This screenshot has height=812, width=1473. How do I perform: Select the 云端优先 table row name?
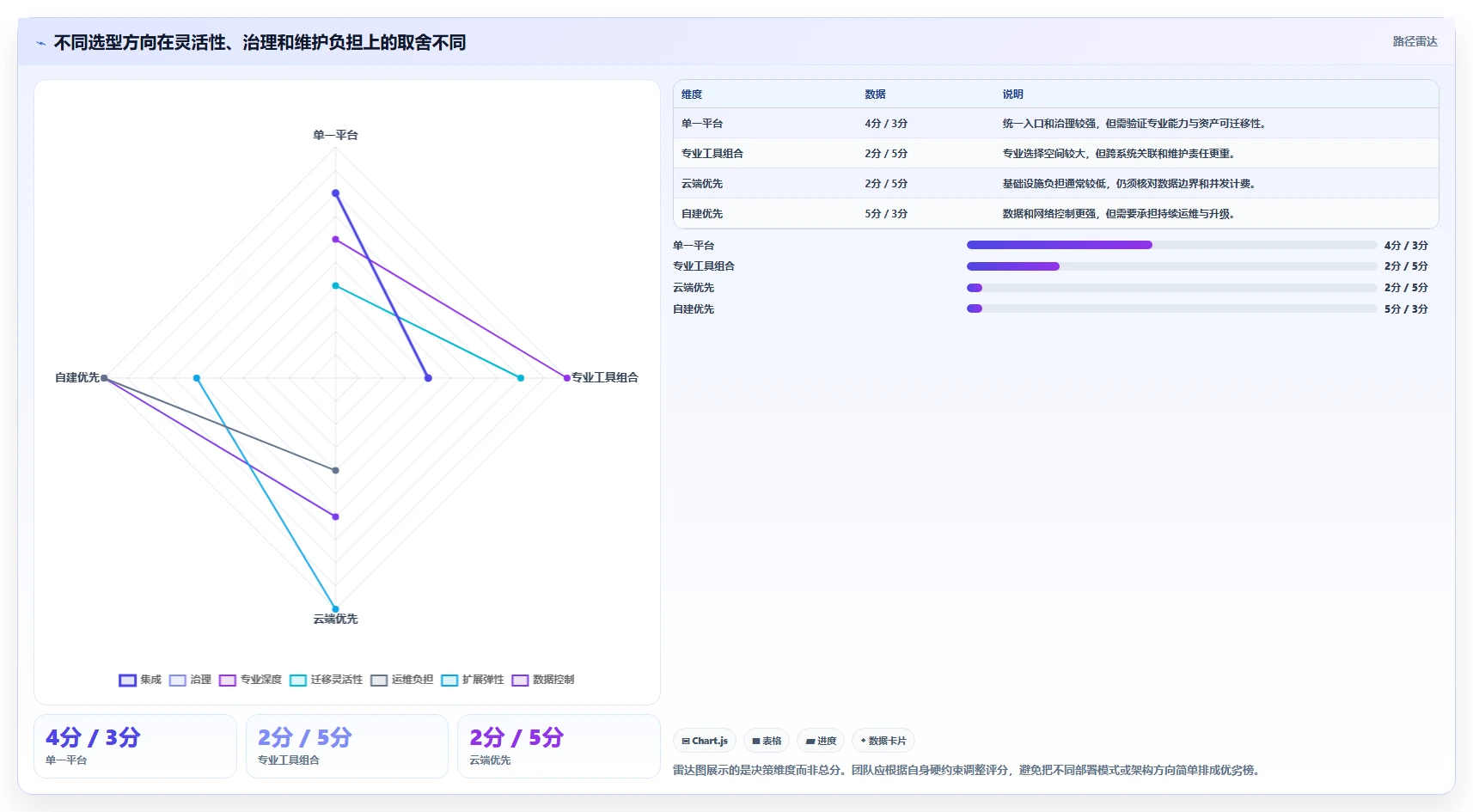coord(702,184)
